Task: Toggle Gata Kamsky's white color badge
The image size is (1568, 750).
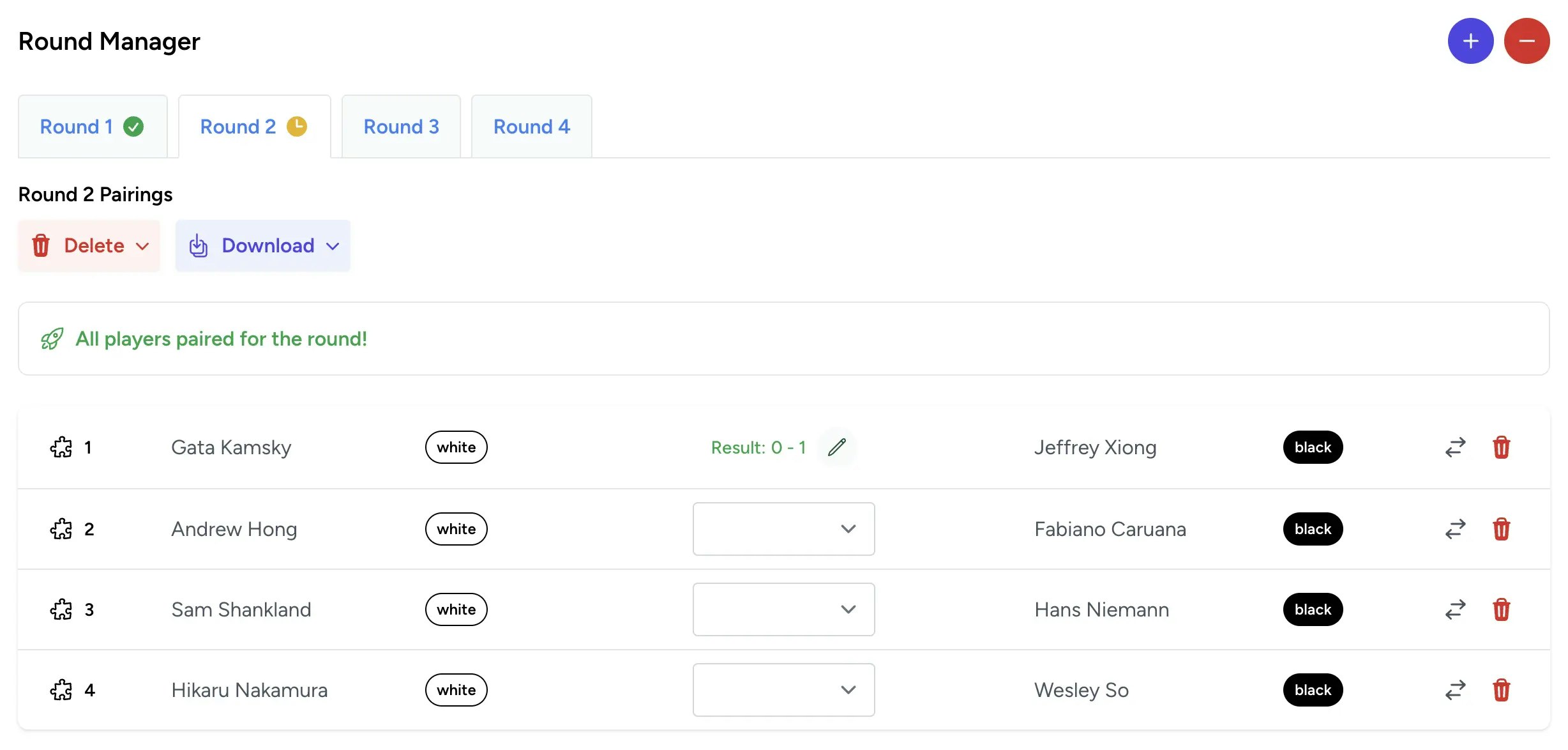Action: point(456,447)
